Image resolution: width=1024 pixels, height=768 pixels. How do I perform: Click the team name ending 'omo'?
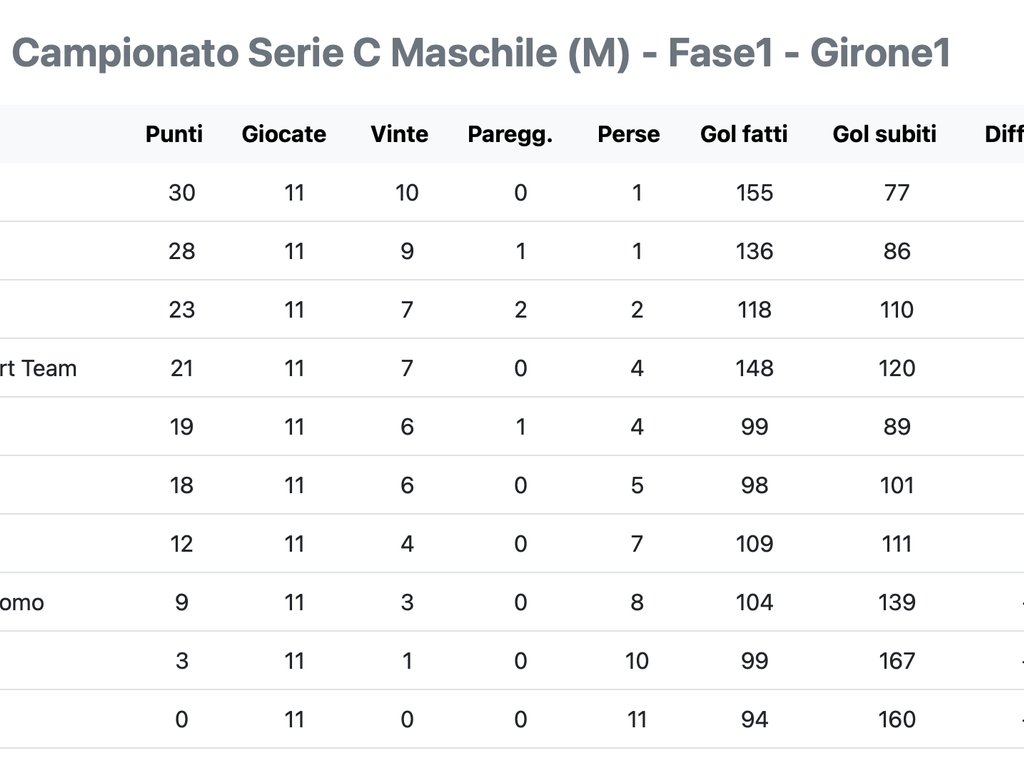22,602
